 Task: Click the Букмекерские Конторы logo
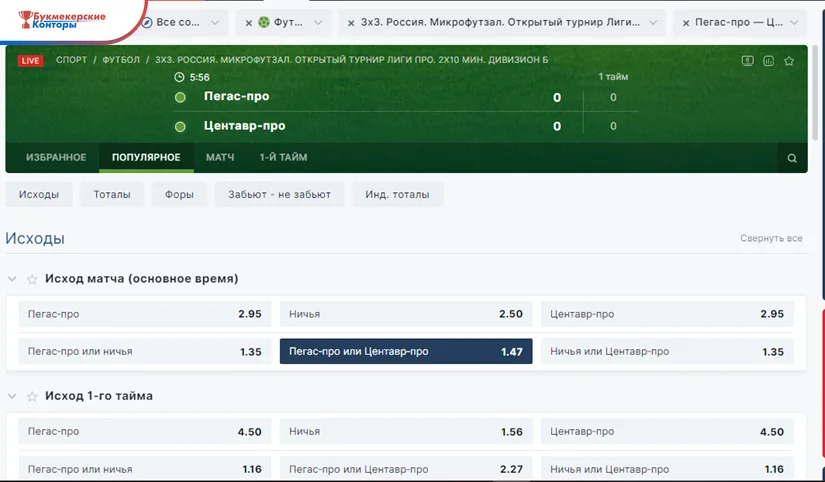click(62, 20)
